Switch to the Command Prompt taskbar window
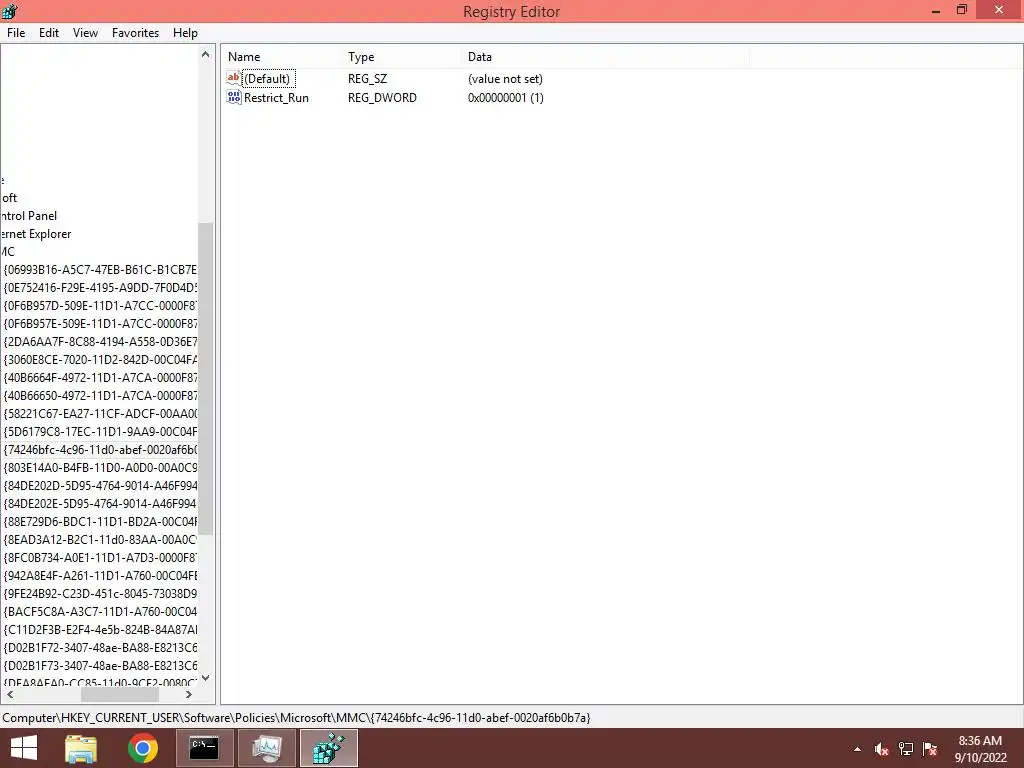This screenshot has width=1024, height=768. pyautogui.click(x=204, y=748)
